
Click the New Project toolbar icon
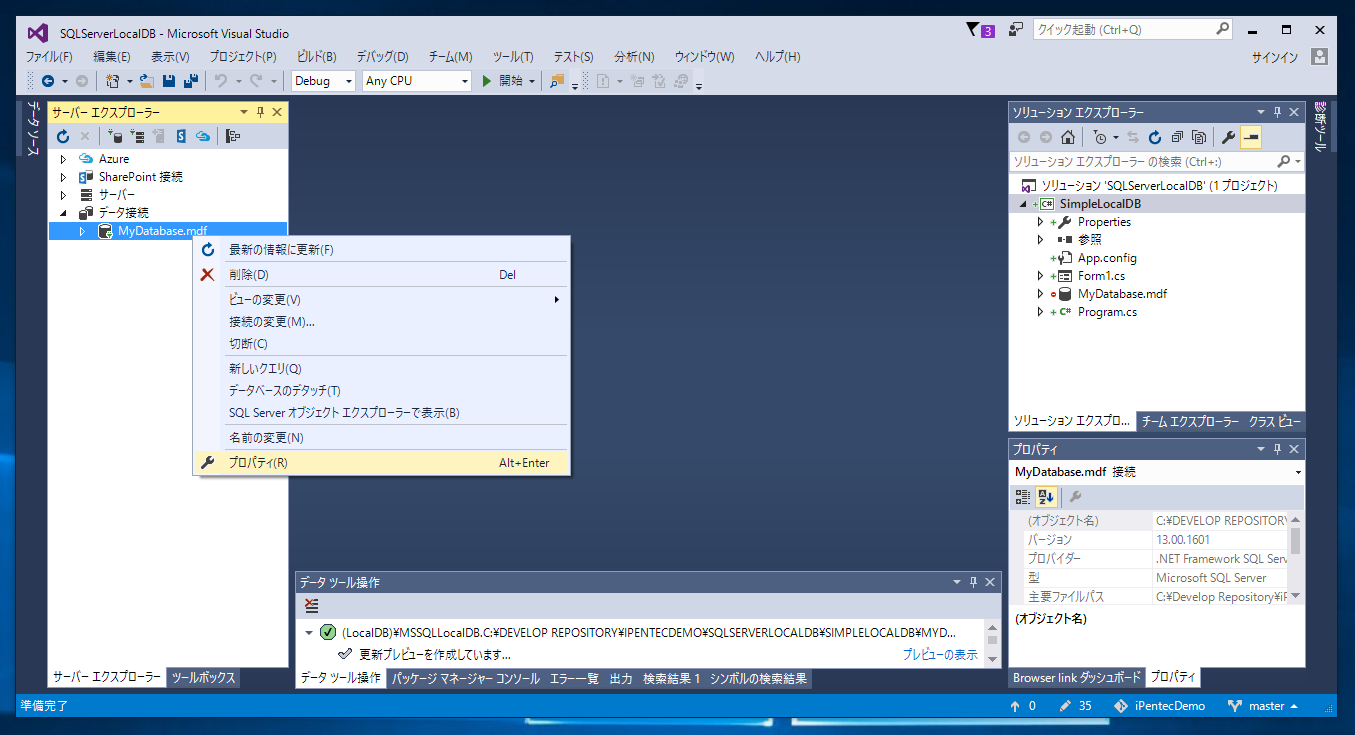[113, 81]
